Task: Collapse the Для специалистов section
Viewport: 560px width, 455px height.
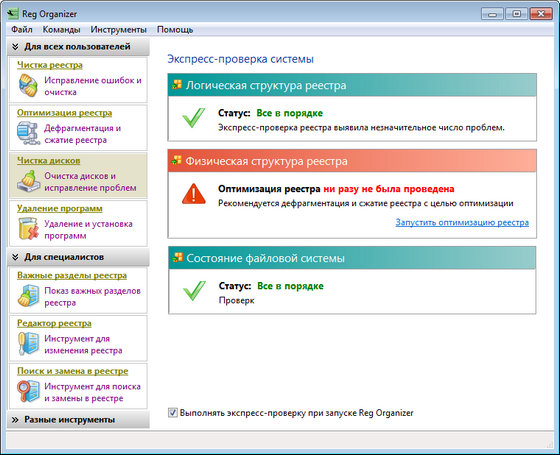Action: 78,257
